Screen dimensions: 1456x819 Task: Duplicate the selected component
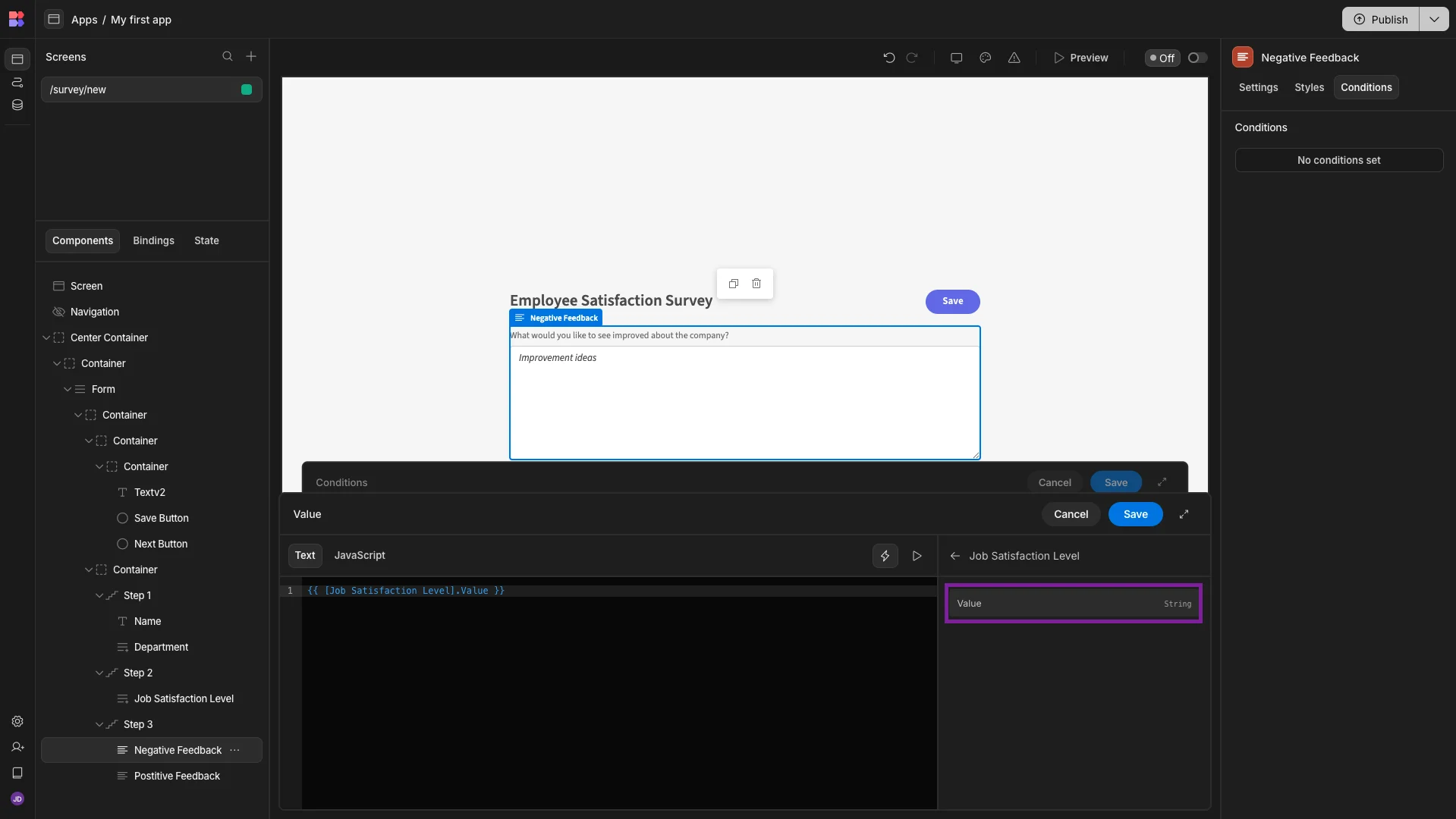pos(734,284)
